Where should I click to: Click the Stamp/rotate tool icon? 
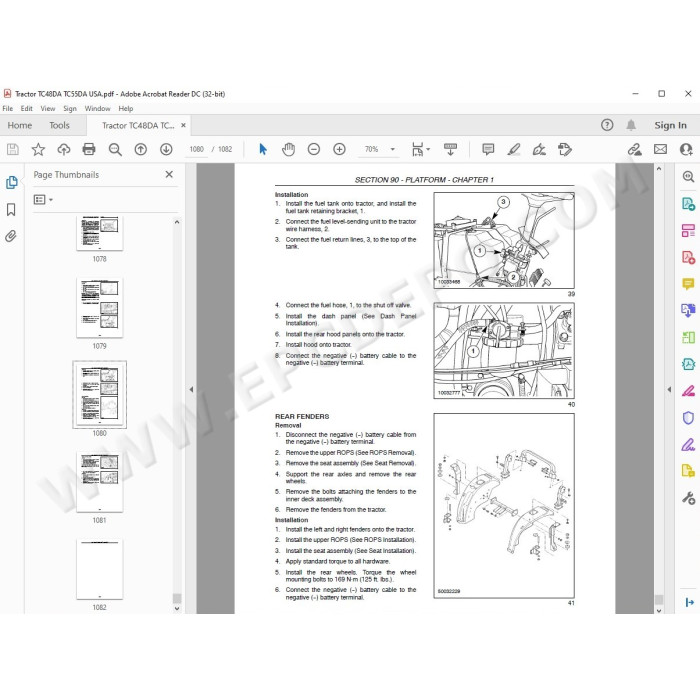[565, 149]
